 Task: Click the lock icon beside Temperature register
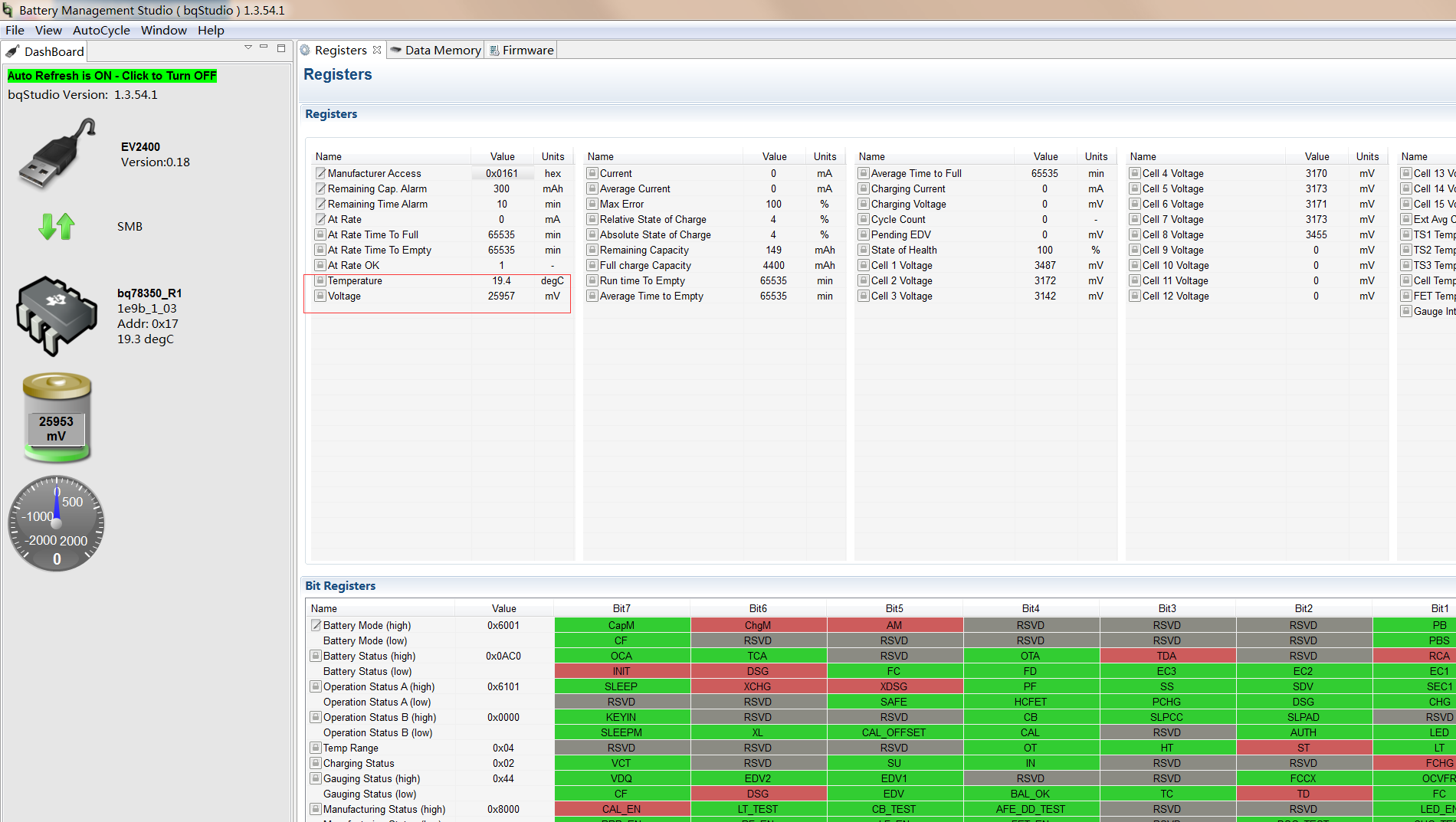point(321,280)
